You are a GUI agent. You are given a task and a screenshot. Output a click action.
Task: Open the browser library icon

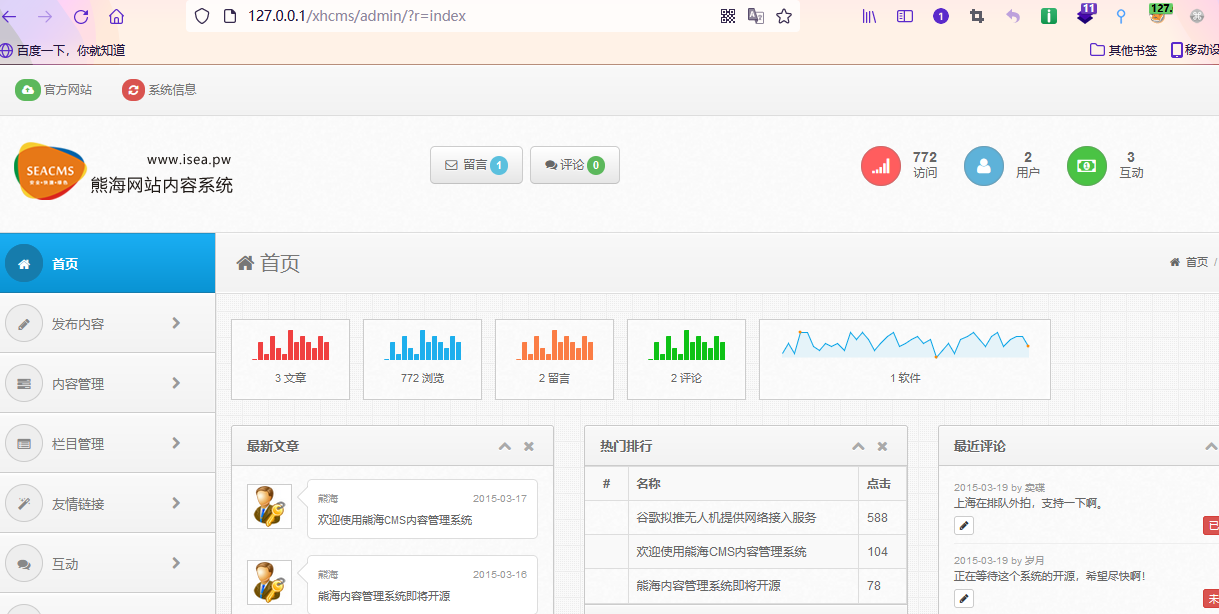870,16
